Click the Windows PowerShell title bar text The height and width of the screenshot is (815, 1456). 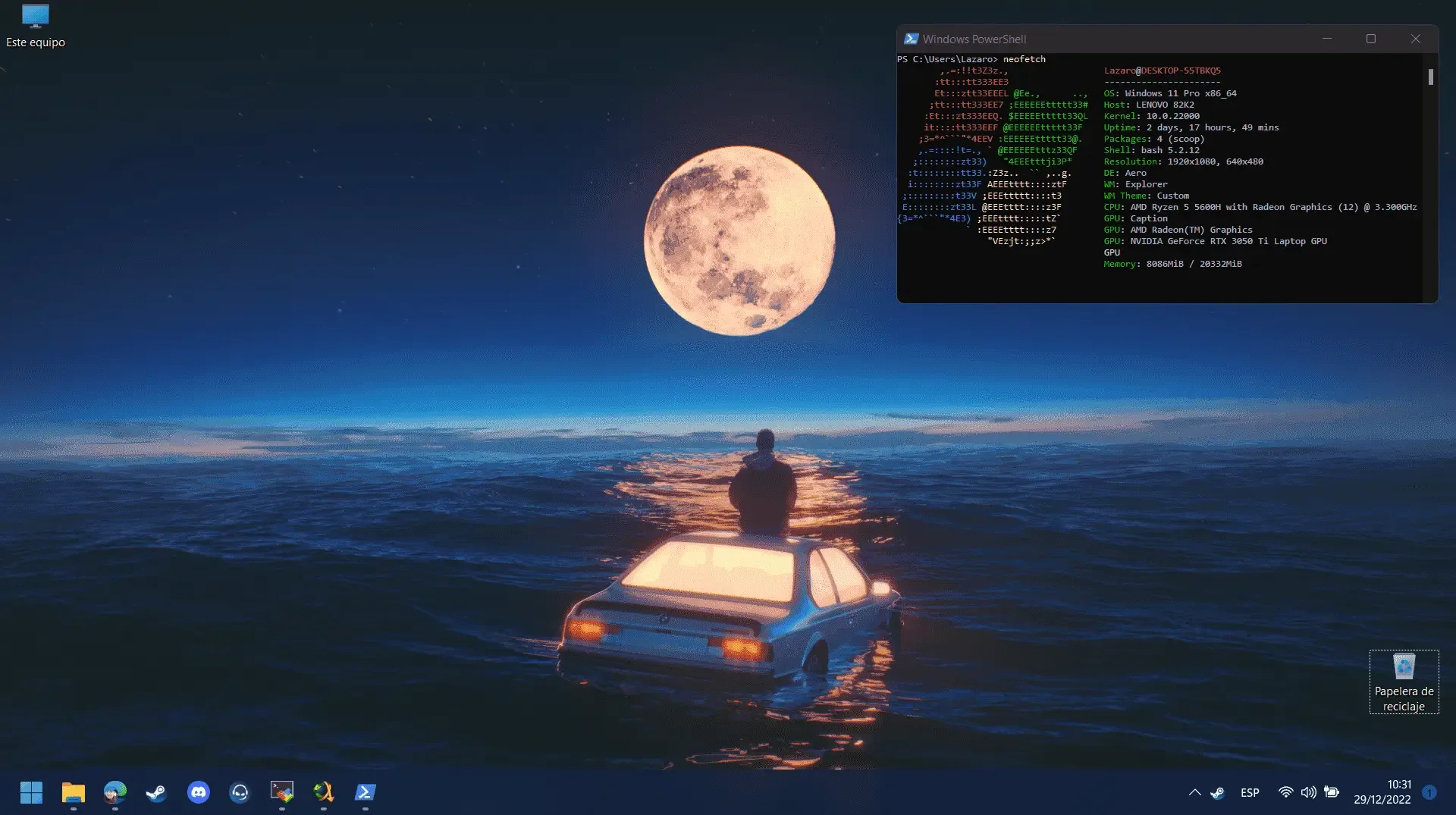[974, 39]
